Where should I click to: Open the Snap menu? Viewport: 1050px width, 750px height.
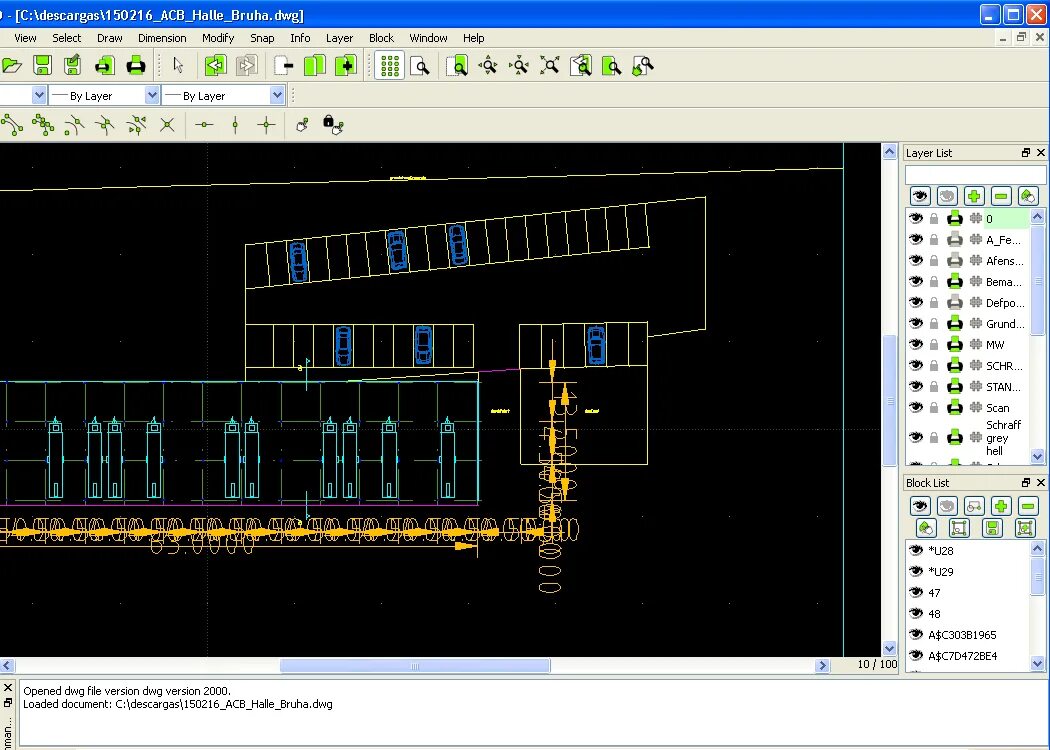click(x=262, y=38)
